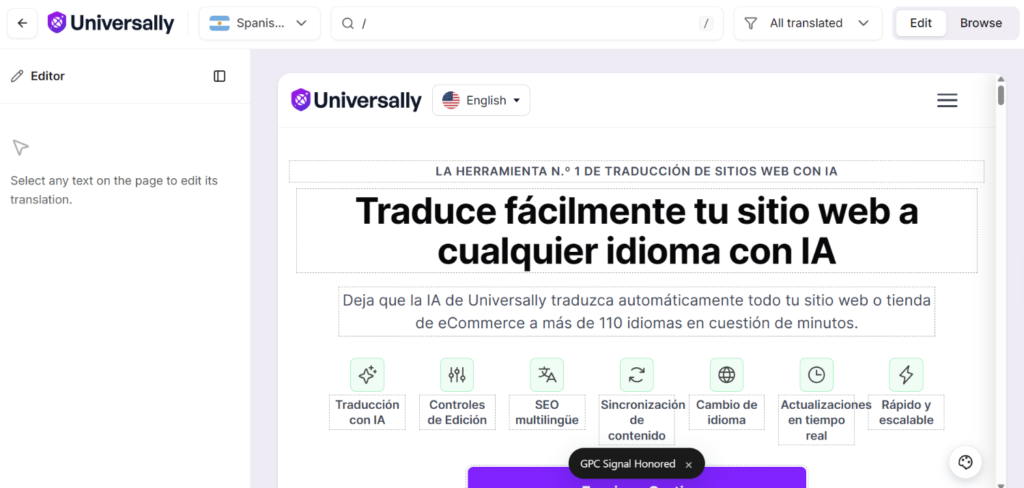Select the Traduce fácilmente headline

click(x=637, y=231)
